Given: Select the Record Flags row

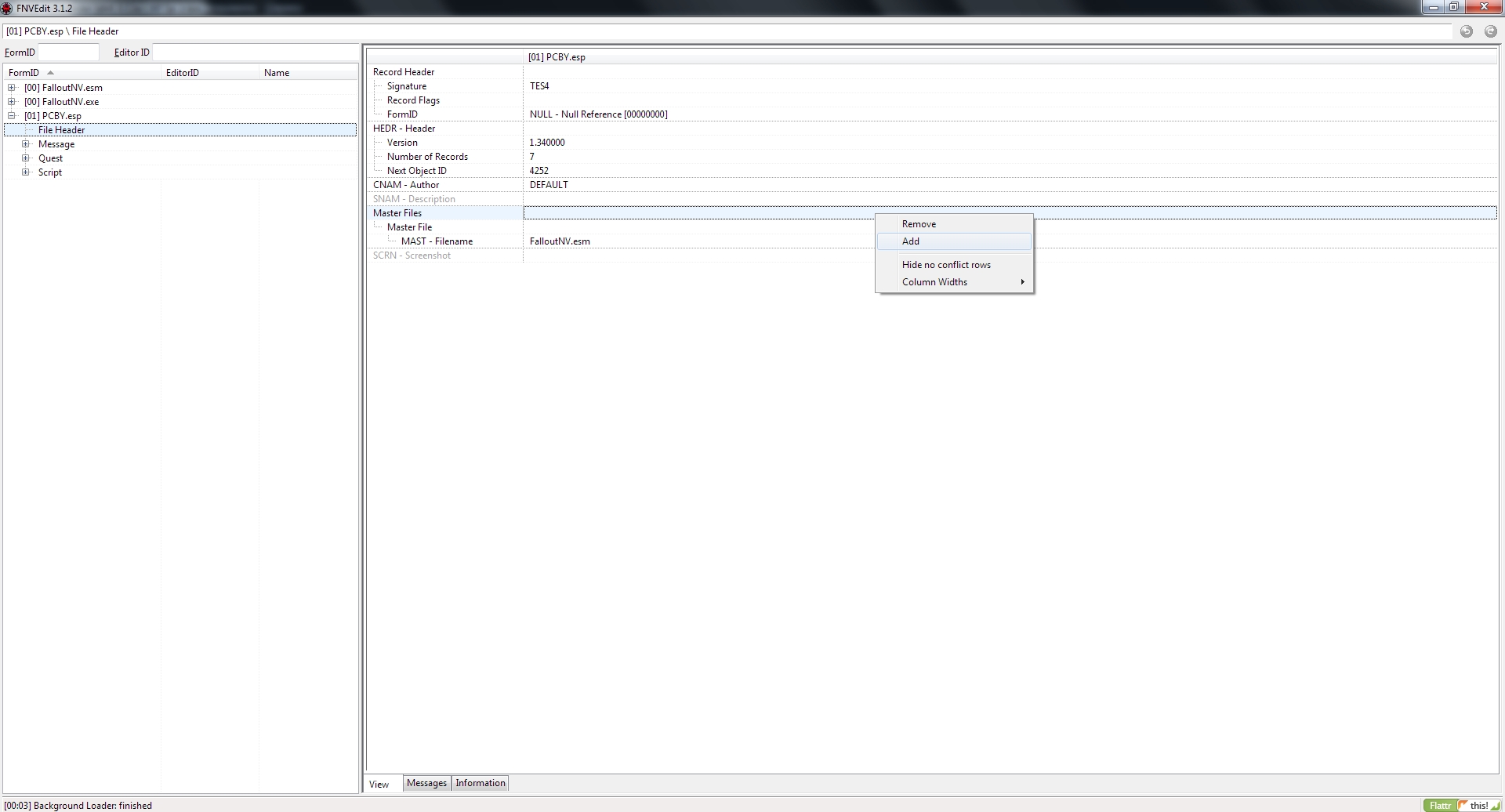Looking at the screenshot, I should (x=932, y=100).
